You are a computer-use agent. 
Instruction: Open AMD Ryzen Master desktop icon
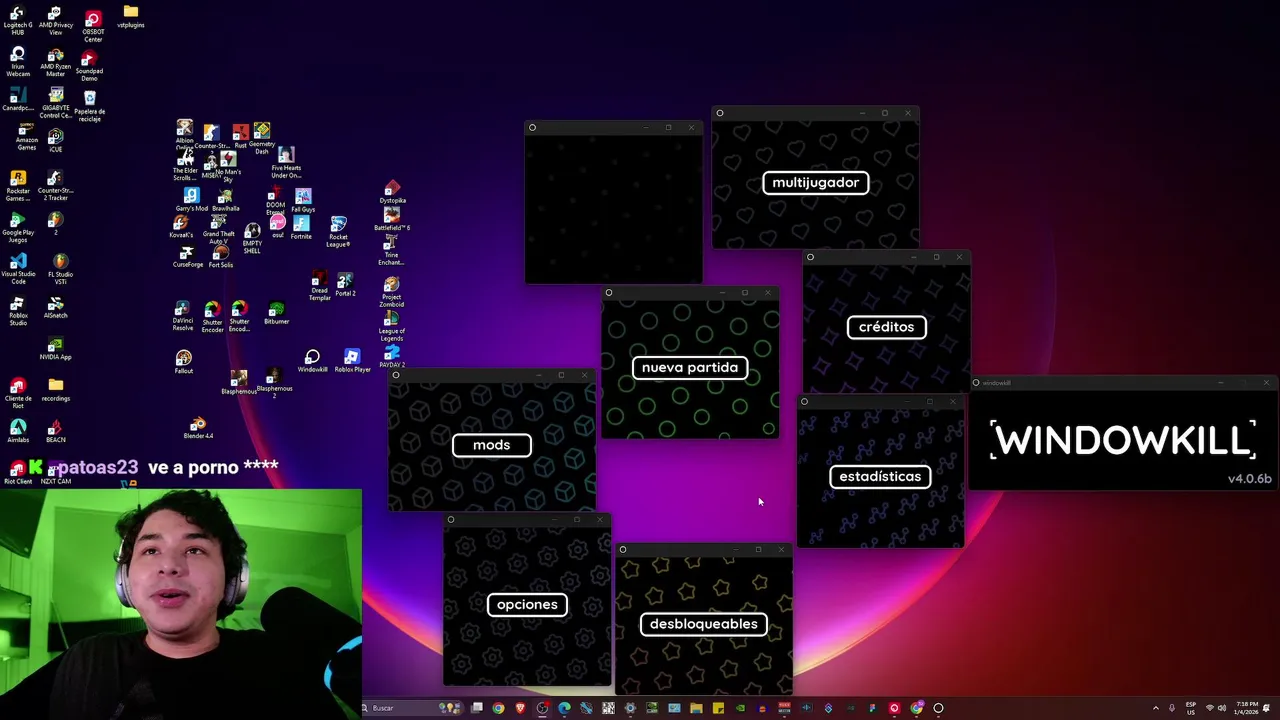tap(56, 61)
